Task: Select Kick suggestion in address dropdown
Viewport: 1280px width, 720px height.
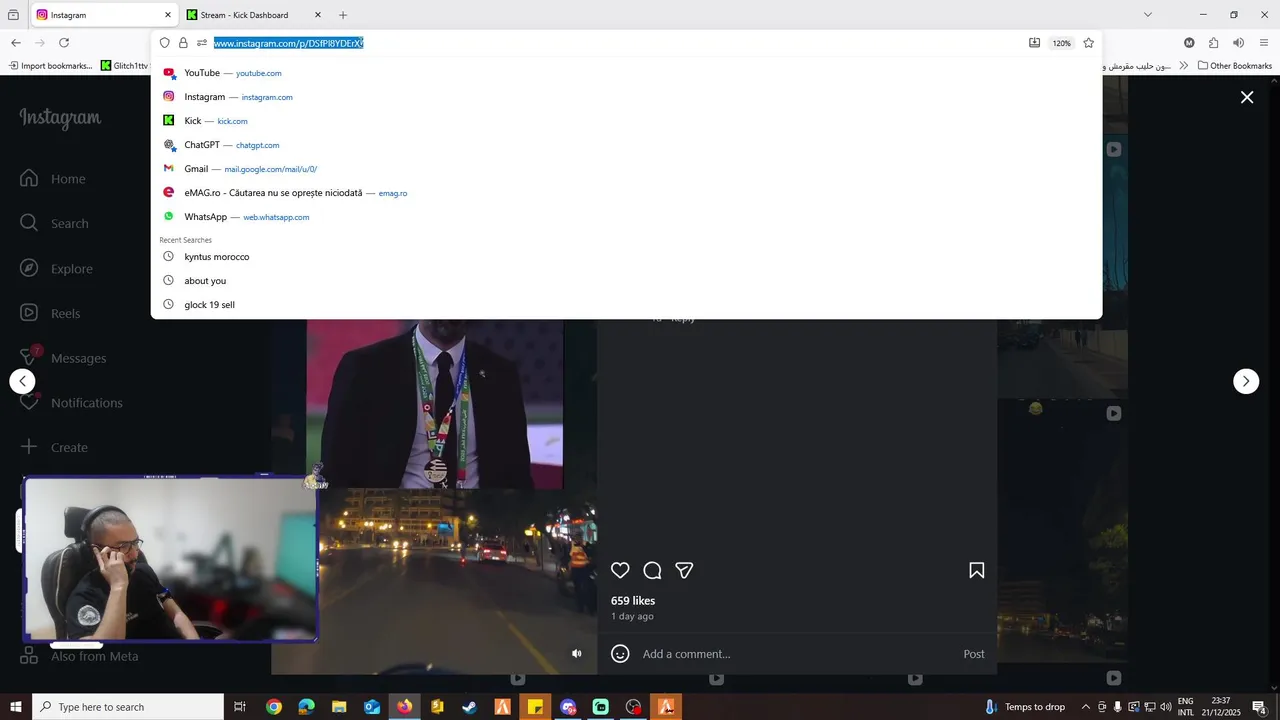Action: click(x=626, y=121)
